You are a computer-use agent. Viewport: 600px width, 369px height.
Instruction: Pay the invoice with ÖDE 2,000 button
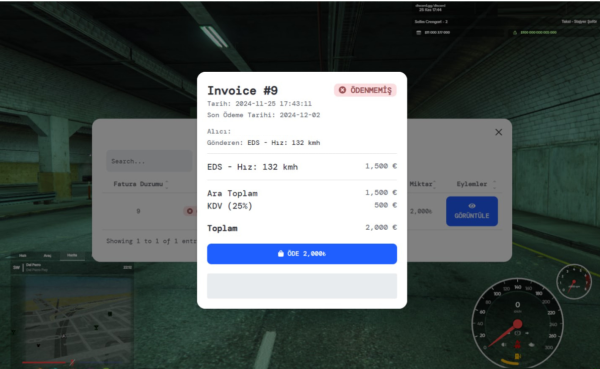(x=302, y=254)
